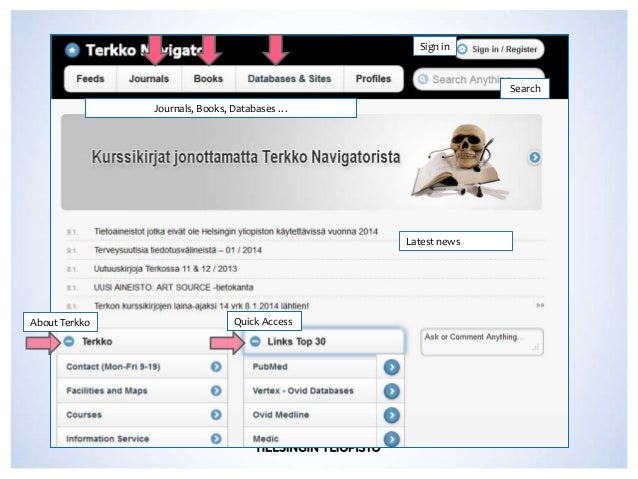The width and height of the screenshot is (638, 479).
Task: Click the Sign in / Register button
Action: [x=500, y=49]
